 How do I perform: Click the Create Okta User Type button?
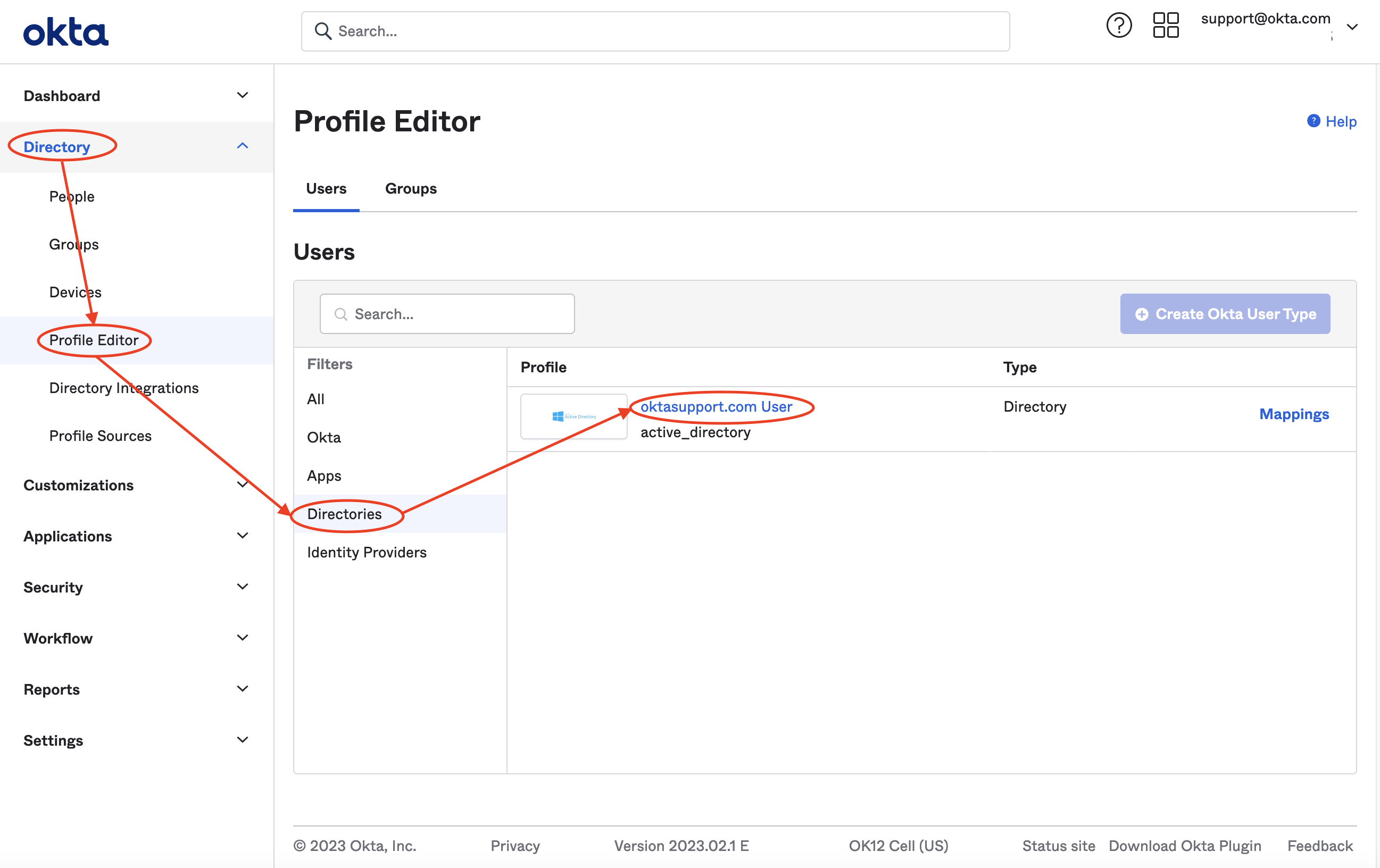click(1225, 314)
